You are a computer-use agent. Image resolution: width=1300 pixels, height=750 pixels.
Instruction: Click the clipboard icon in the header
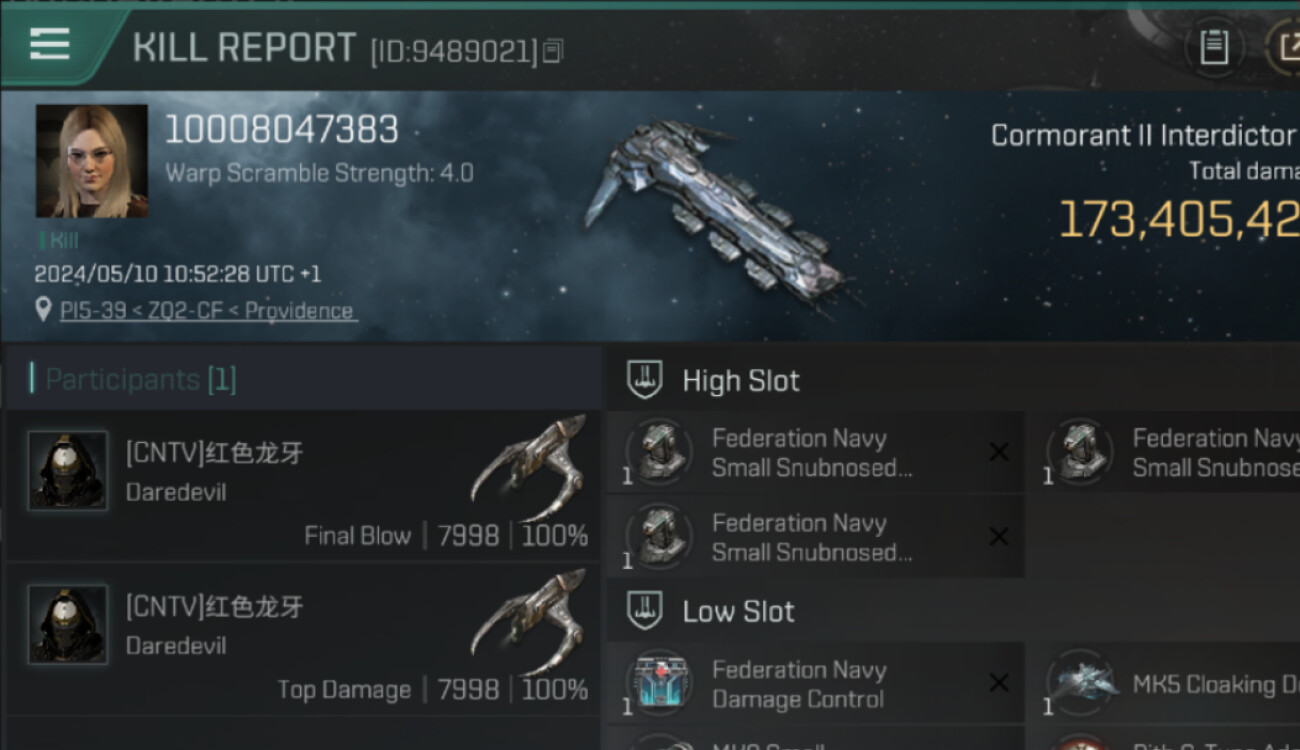1213,47
